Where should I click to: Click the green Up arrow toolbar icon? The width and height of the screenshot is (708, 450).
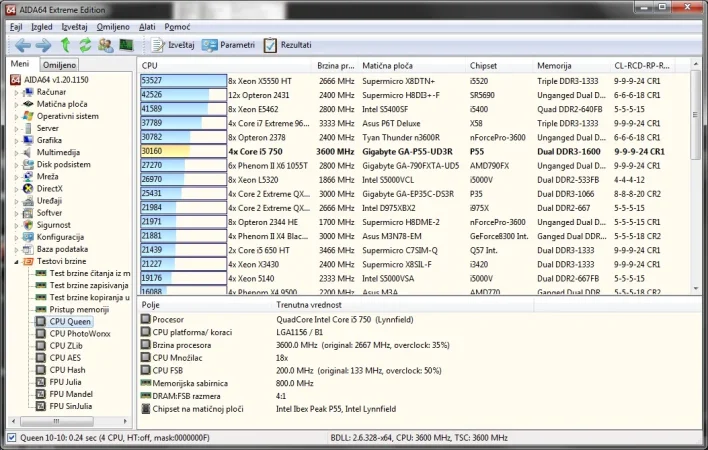pos(65,45)
